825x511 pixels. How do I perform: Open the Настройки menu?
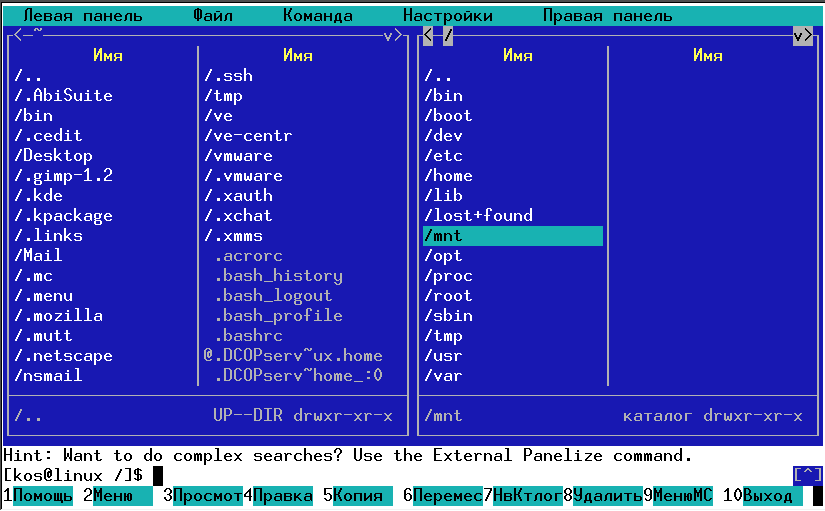pos(447,16)
